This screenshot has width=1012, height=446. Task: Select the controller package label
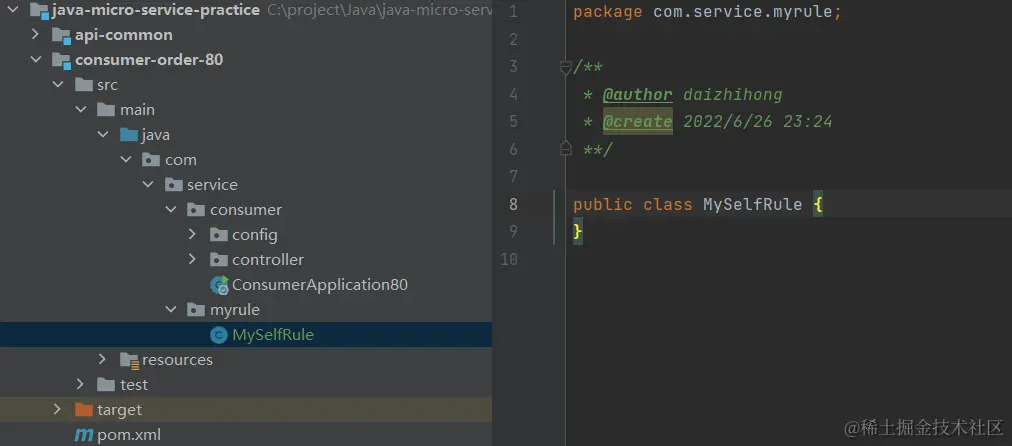coord(268,259)
